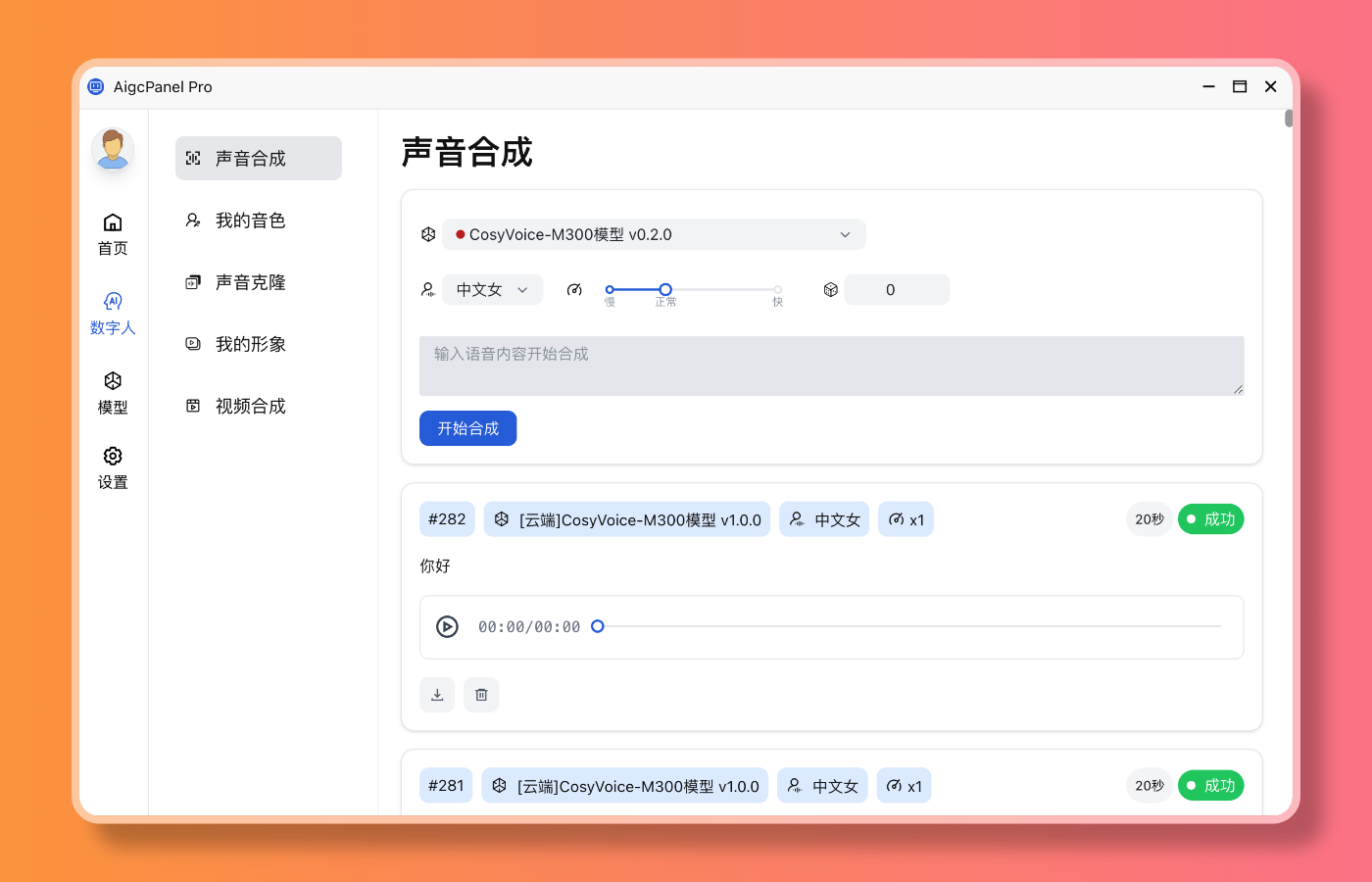Click the 开始合成 button
1372x882 pixels.
[x=467, y=428]
